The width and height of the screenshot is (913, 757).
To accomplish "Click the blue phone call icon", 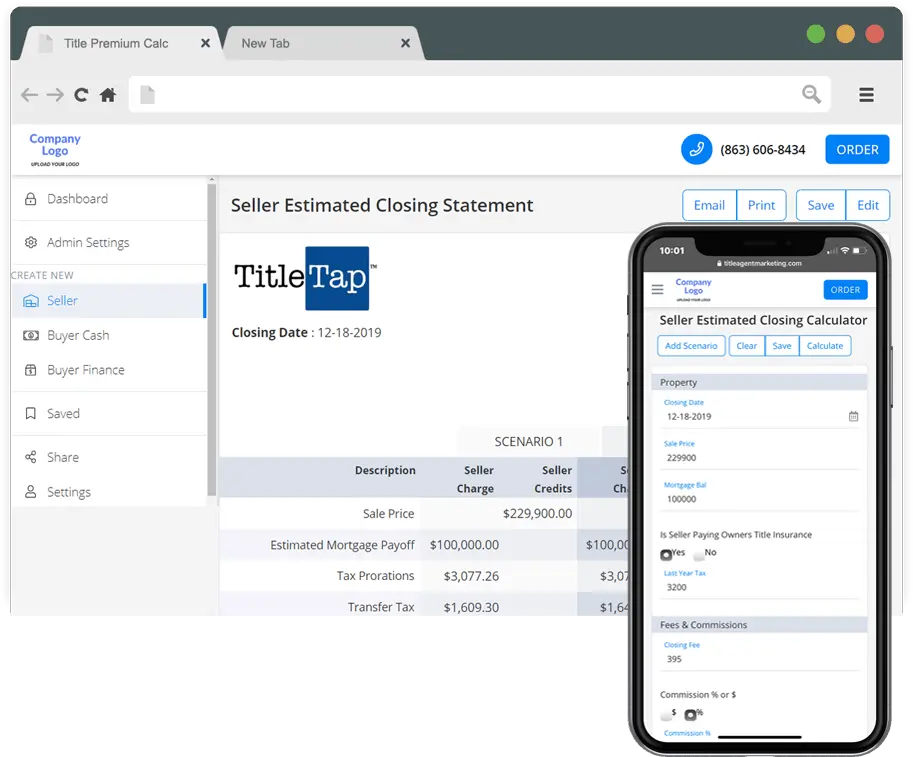I will point(696,150).
